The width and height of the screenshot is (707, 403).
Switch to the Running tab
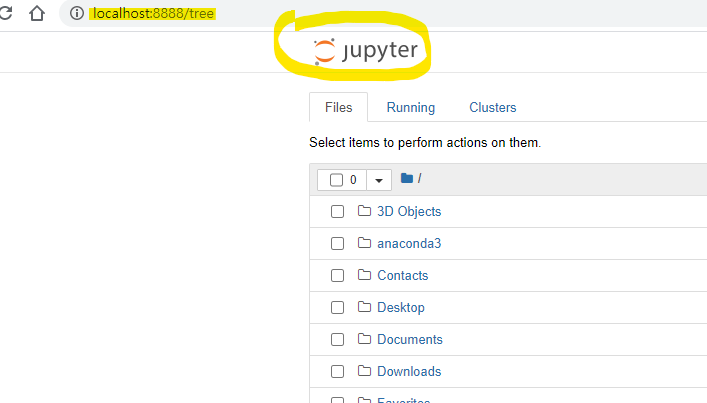pyautogui.click(x=411, y=107)
